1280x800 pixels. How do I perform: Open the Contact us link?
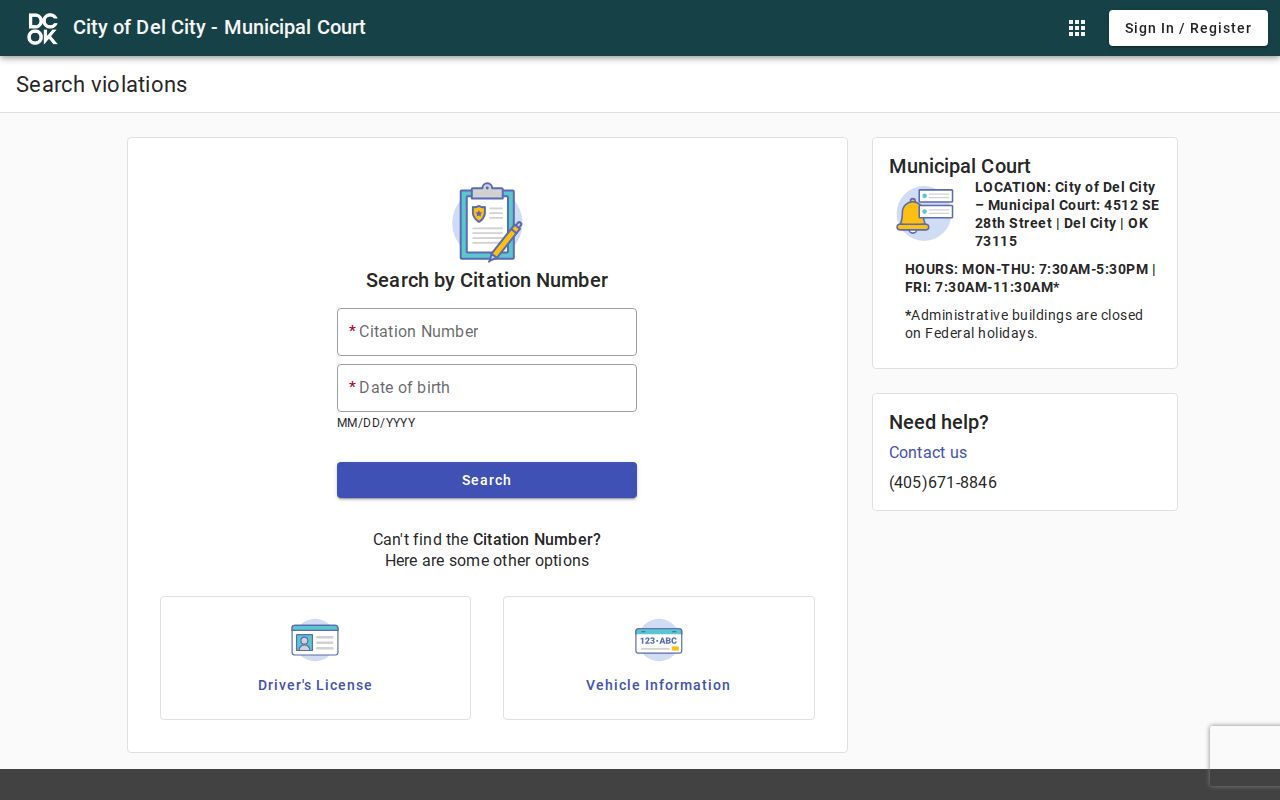pyautogui.click(x=928, y=452)
